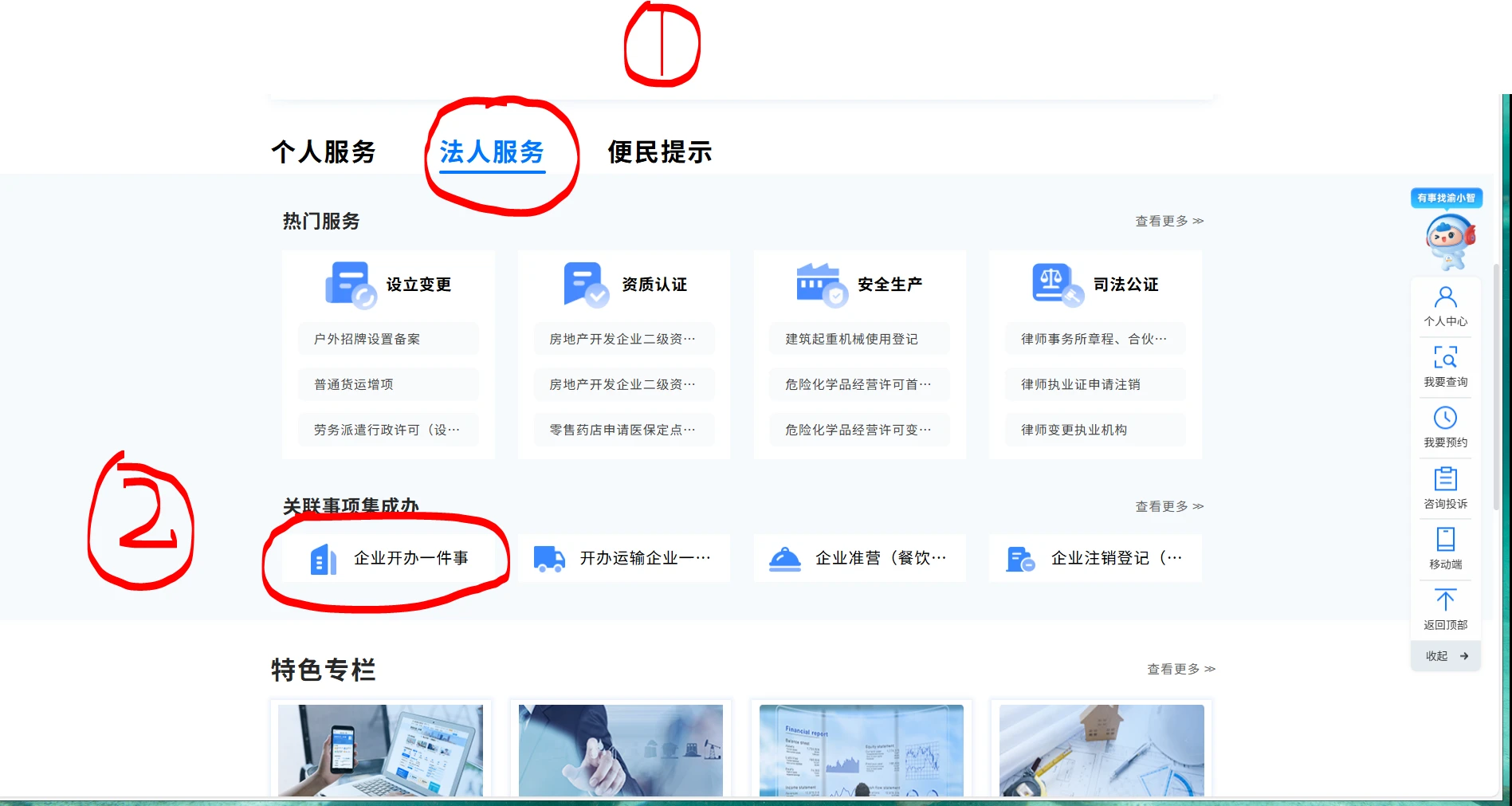Click the 设立变更 category icon
Image resolution: width=1512 pixels, height=806 pixels.
pyautogui.click(x=350, y=285)
